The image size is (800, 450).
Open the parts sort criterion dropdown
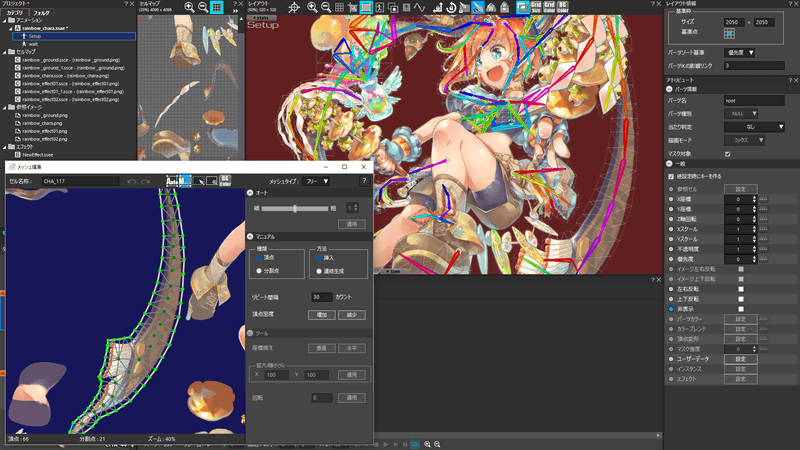coord(739,53)
